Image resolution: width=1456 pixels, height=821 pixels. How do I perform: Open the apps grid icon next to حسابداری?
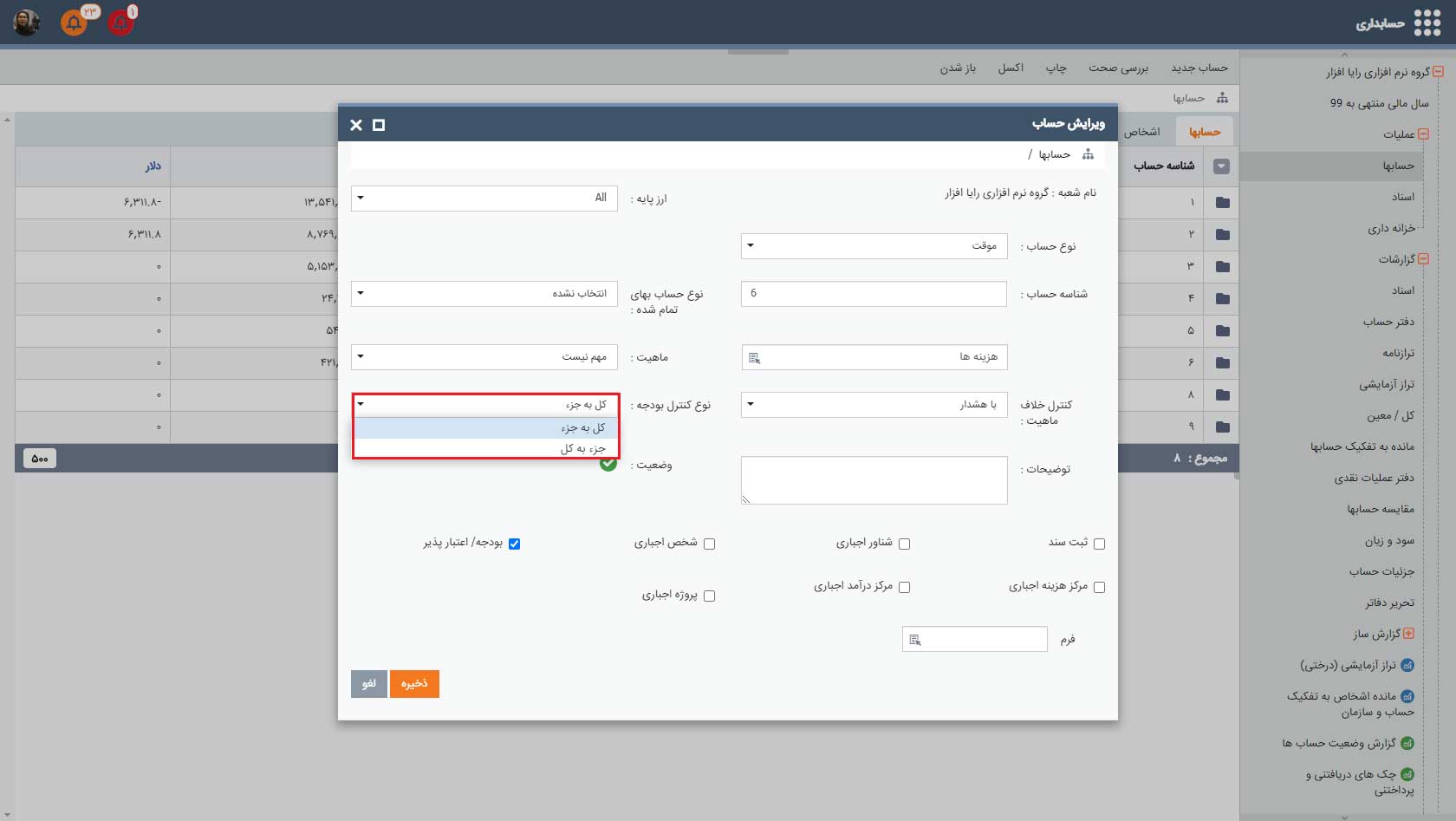click(1427, 23)
